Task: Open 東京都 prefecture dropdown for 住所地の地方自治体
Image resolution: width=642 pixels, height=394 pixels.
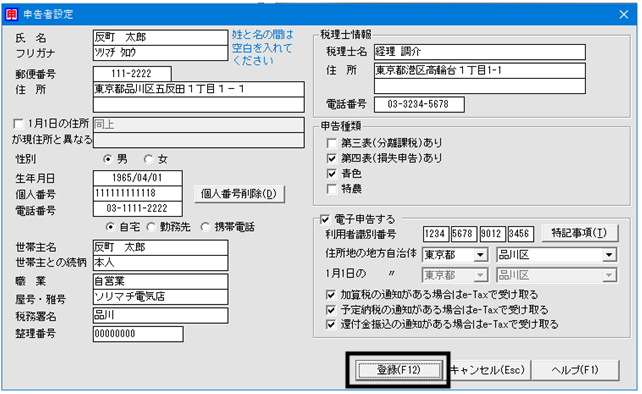Action: click(x=481, y=255)
